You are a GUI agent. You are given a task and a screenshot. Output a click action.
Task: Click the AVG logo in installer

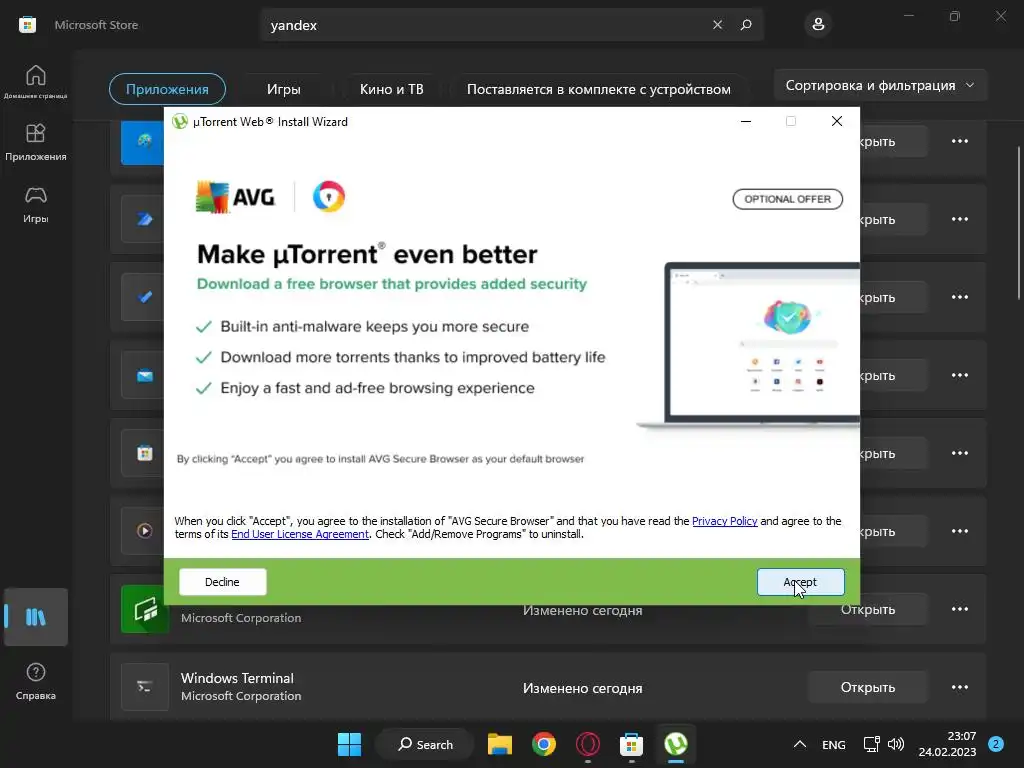point(236,197)
